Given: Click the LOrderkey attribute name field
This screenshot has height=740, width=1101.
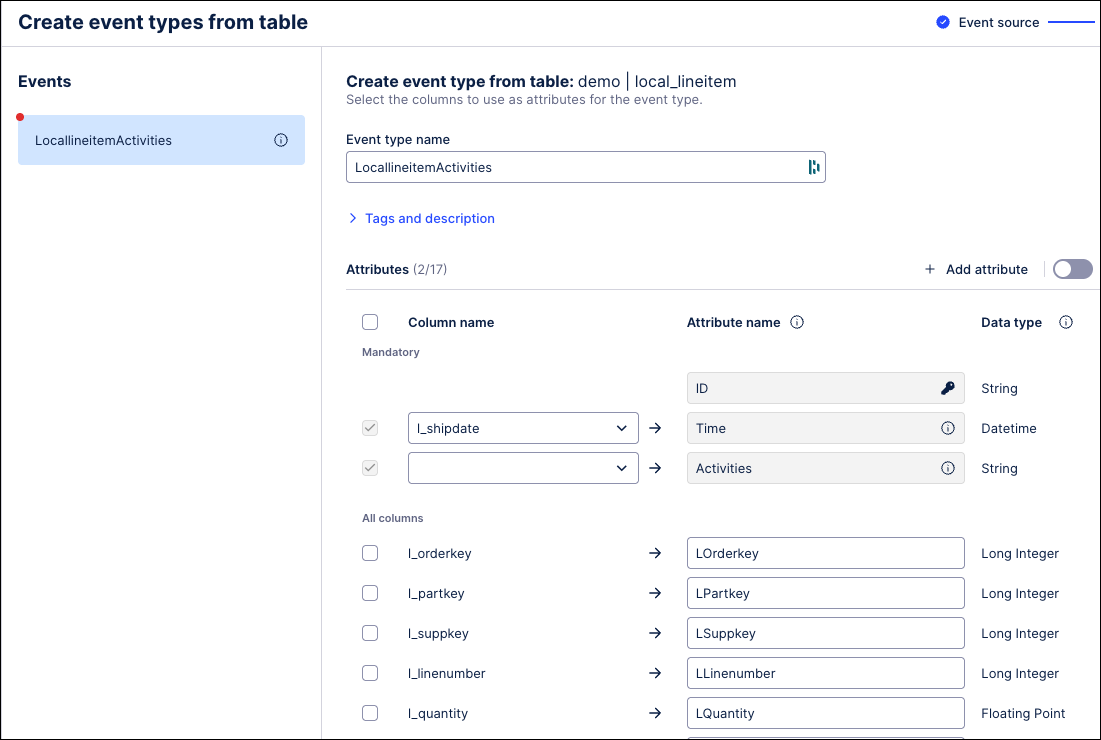Looking at the screenshot, I should [825, 553].
